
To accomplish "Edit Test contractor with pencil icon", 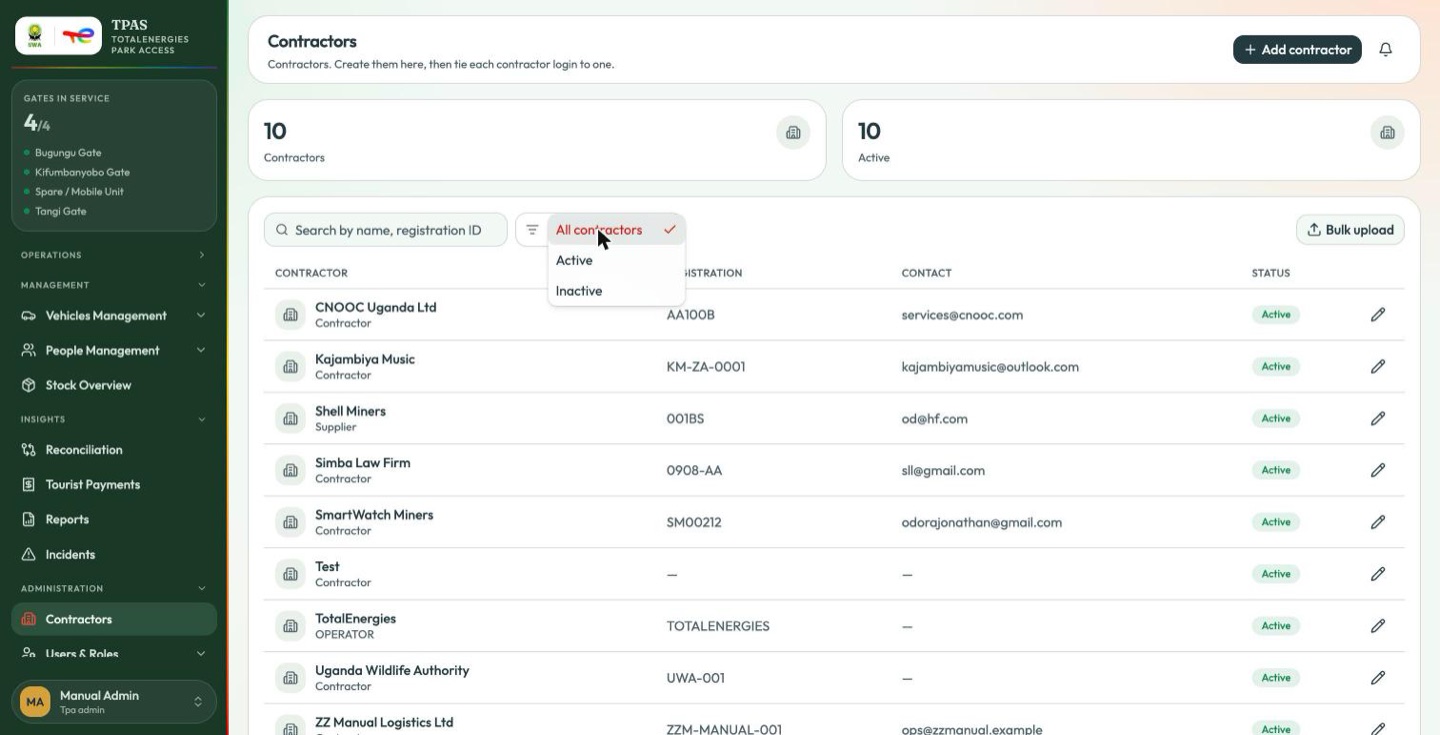I will pyautogui.click(x=1378, y=574).
